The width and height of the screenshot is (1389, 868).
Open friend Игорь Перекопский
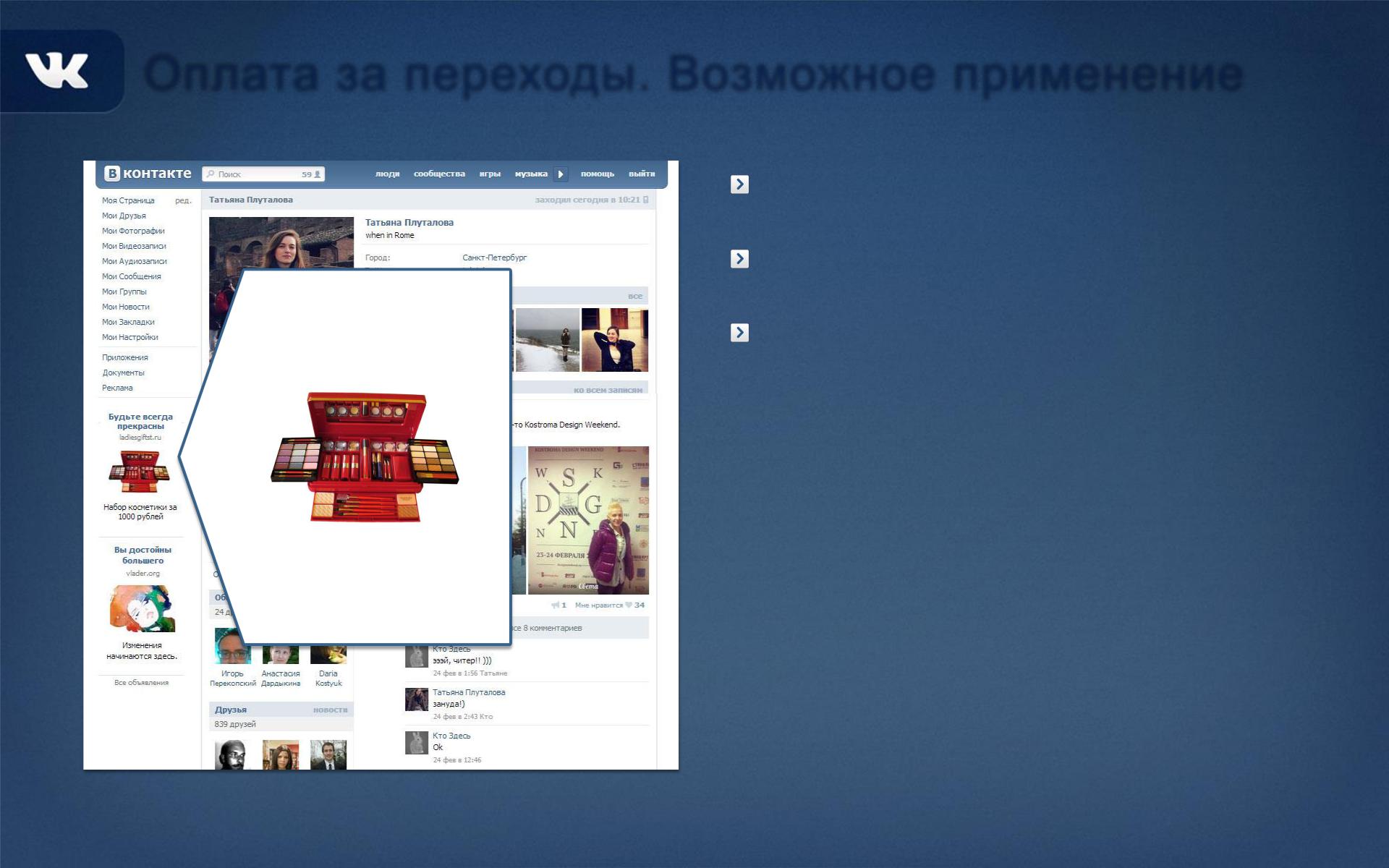point(233,678)
